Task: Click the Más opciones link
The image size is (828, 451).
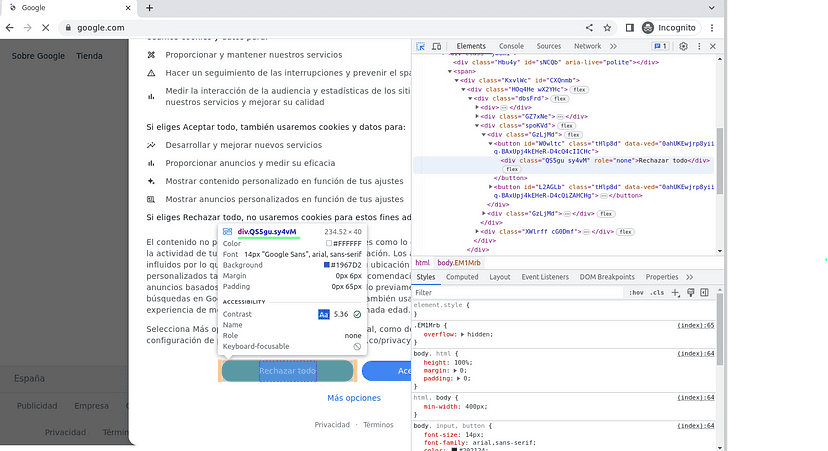Action: [354, 398]
